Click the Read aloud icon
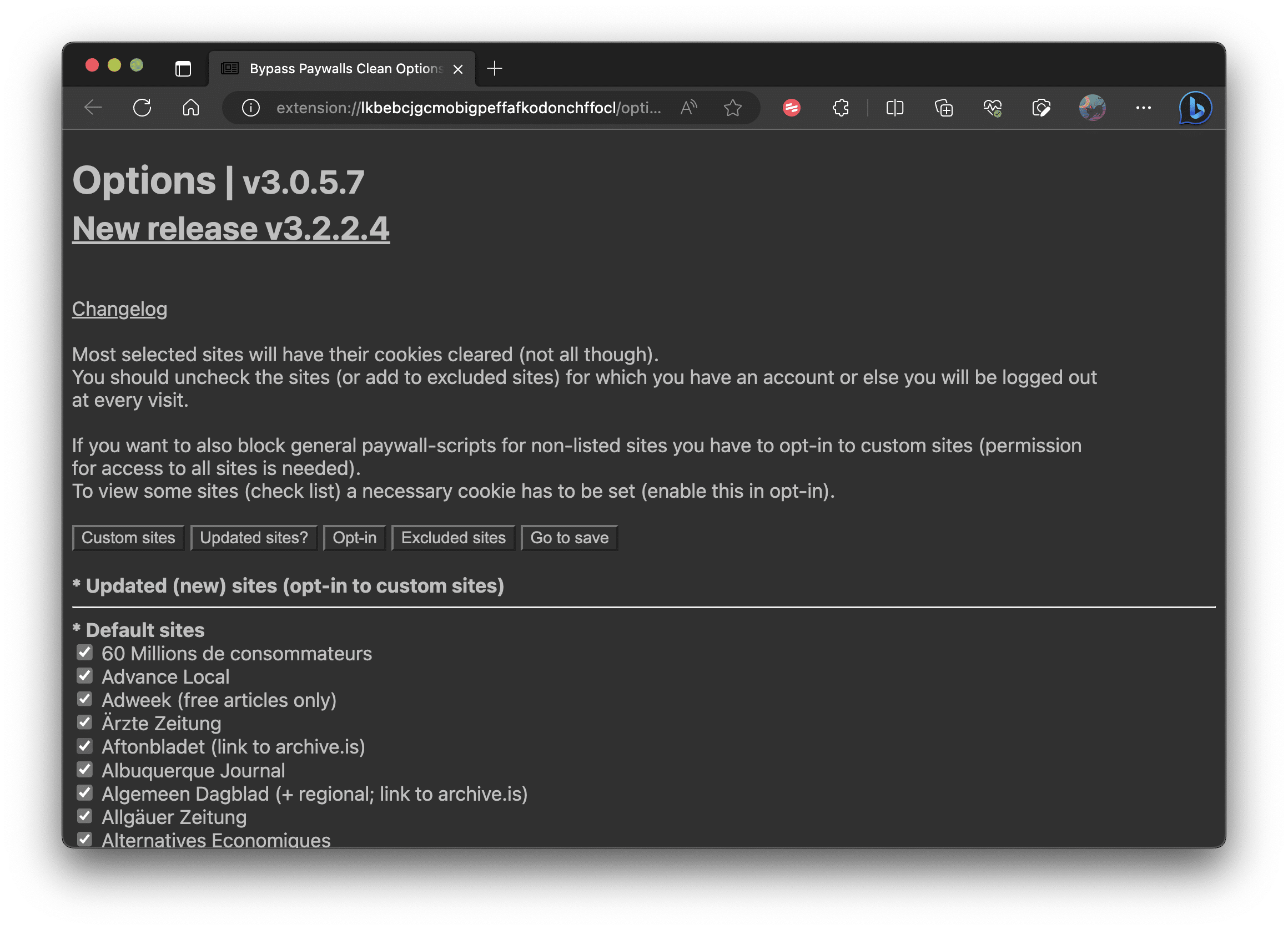 pos(688,107)
